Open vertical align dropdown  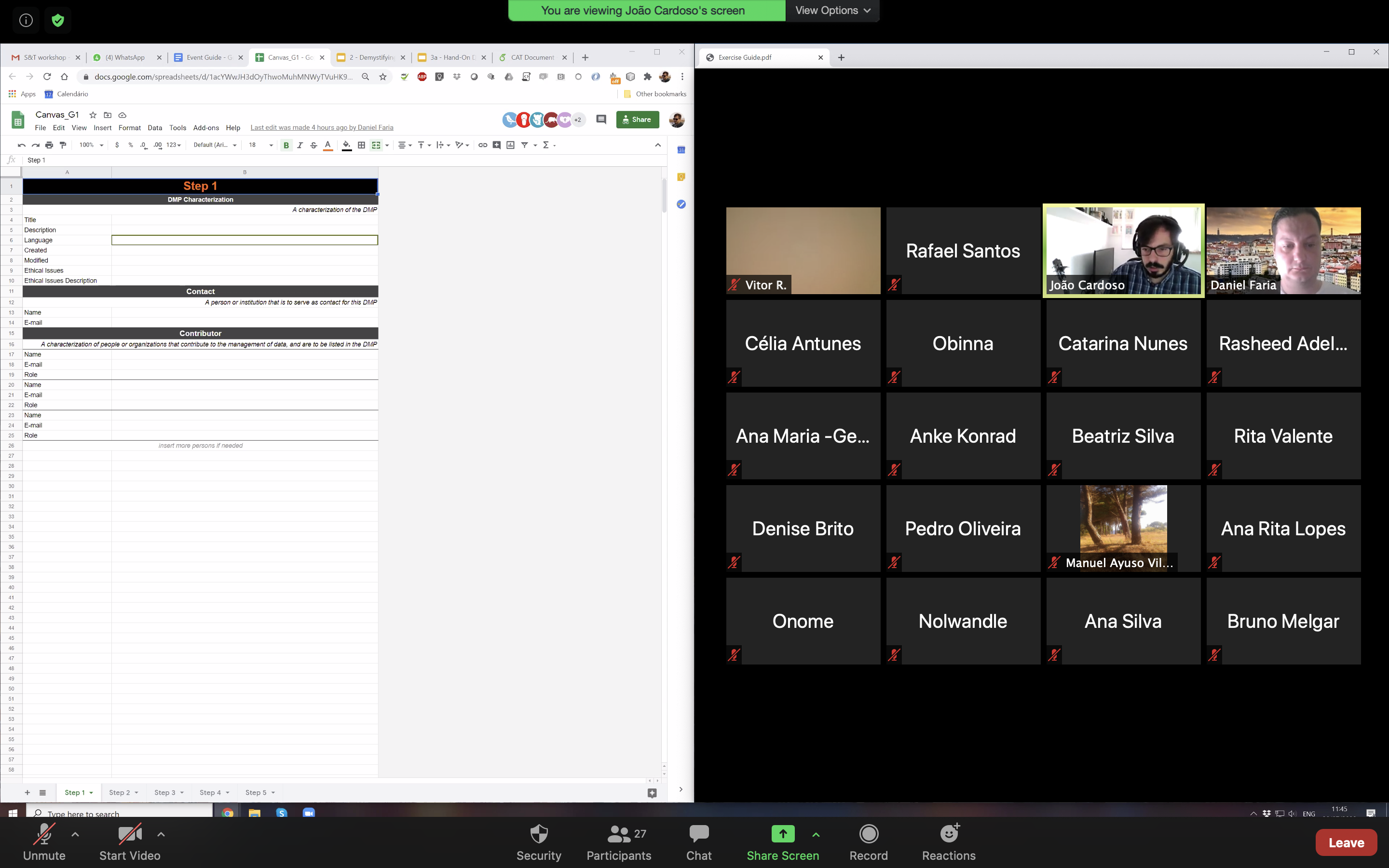click(x=424, y=145)
